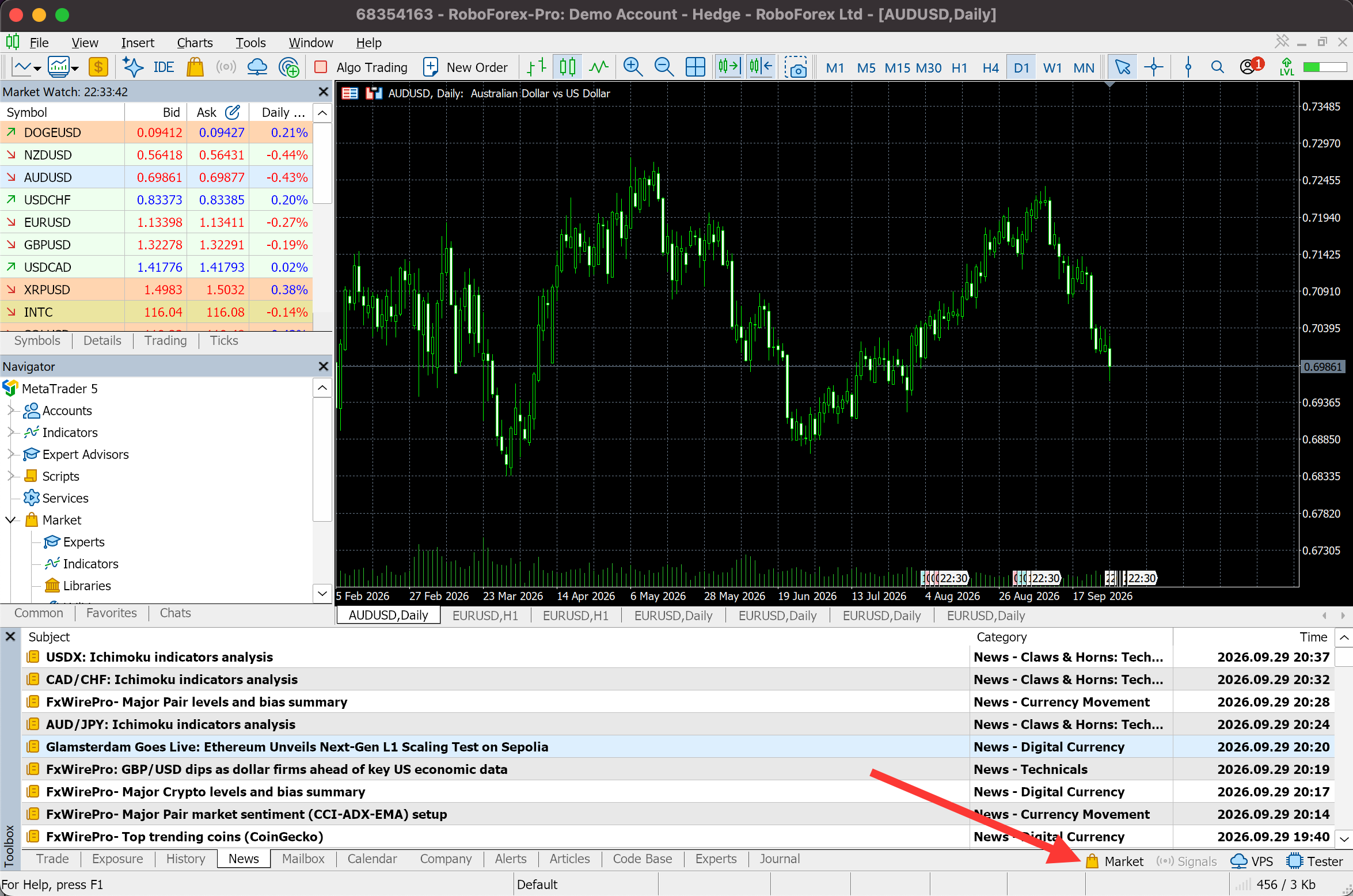
Task: Open the indicators list dropdown arrow
Action: 75,69
